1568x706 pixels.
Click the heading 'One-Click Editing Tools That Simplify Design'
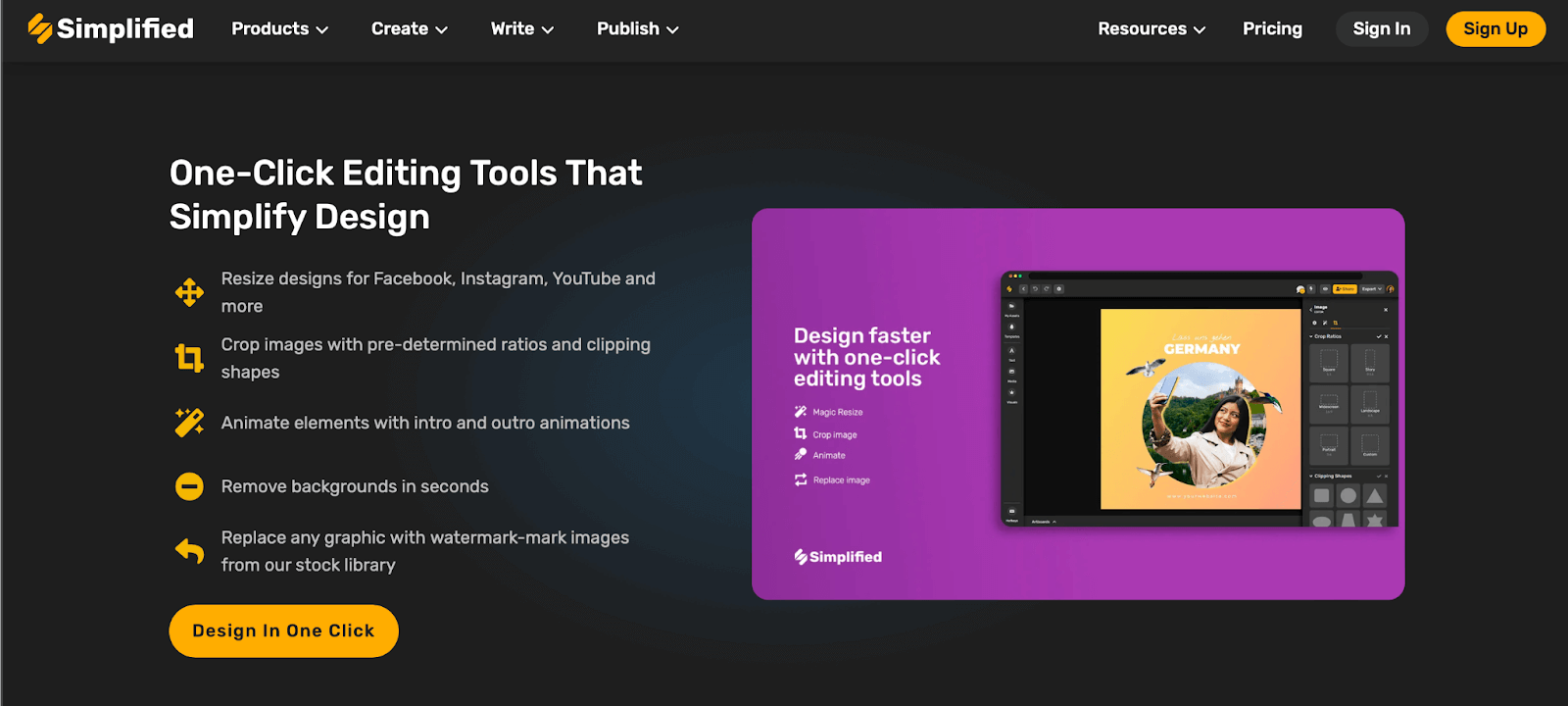tap(406, 194)
